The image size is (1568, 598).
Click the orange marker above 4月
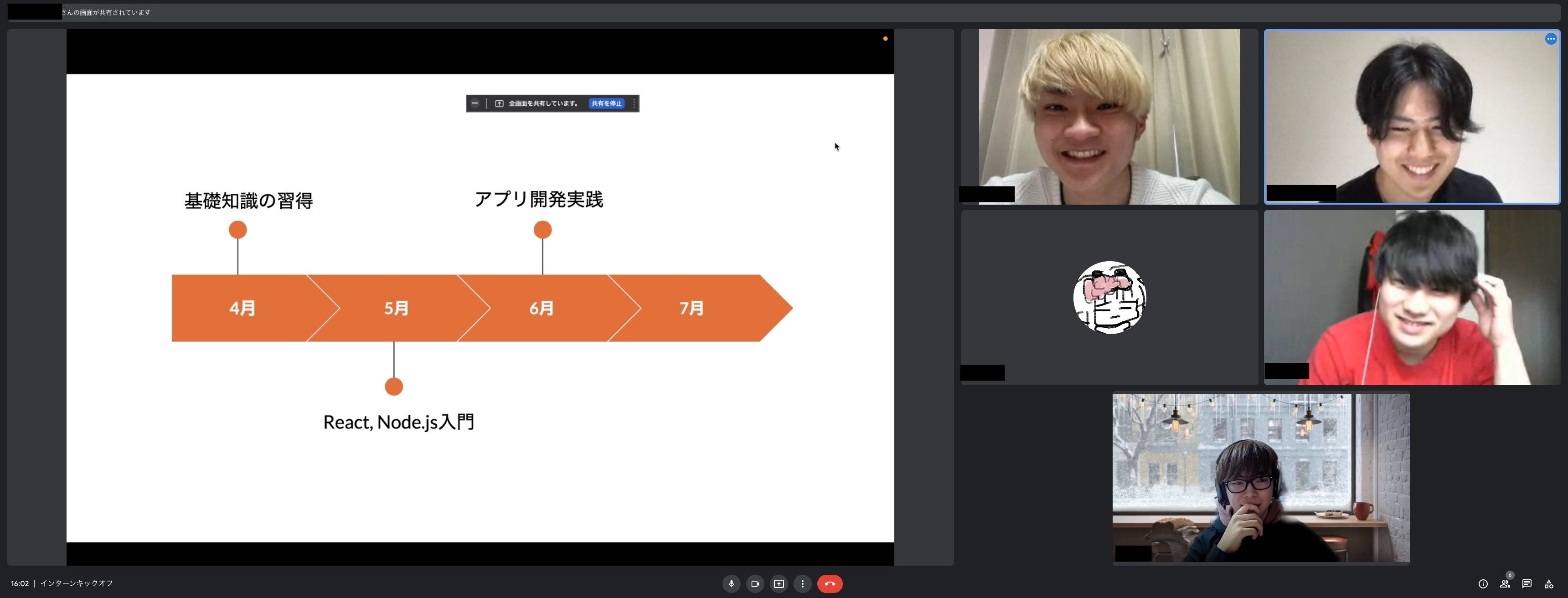point(238,230)
